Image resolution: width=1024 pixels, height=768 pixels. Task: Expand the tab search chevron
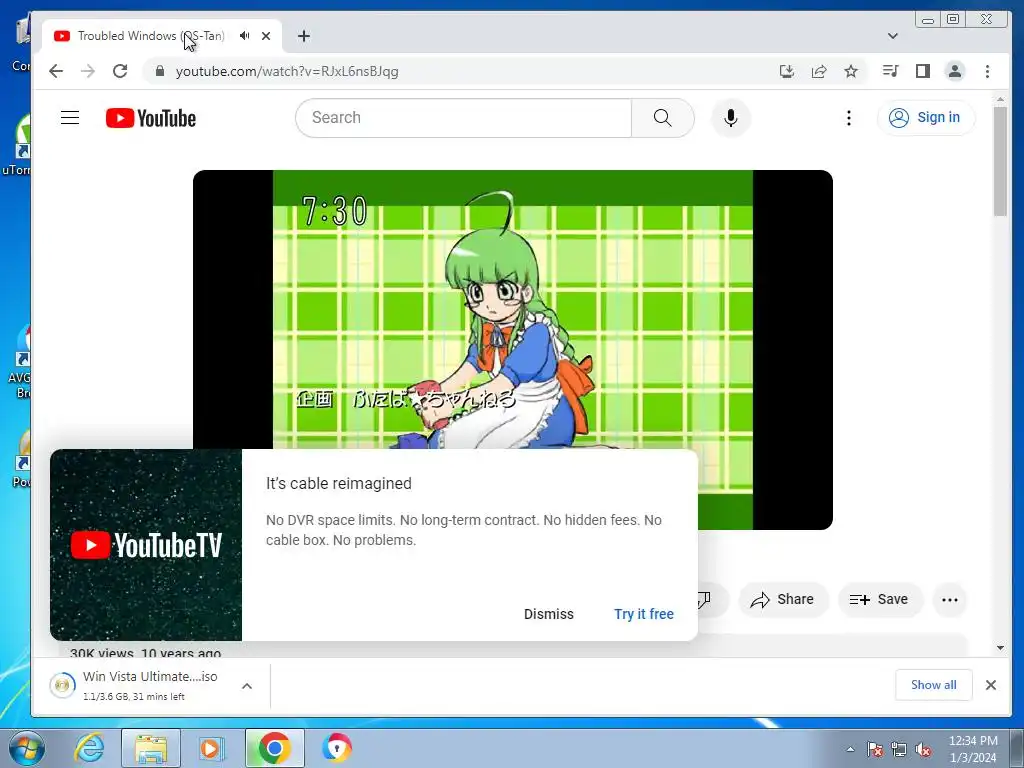point(893,36)
